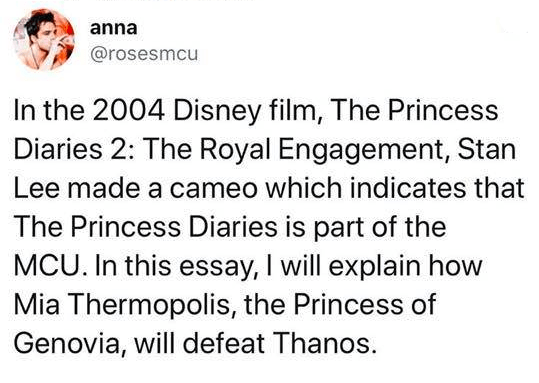Click the word "Genovia," in the last line
This screenshot has height=383, width=539.
pos(69,344)
